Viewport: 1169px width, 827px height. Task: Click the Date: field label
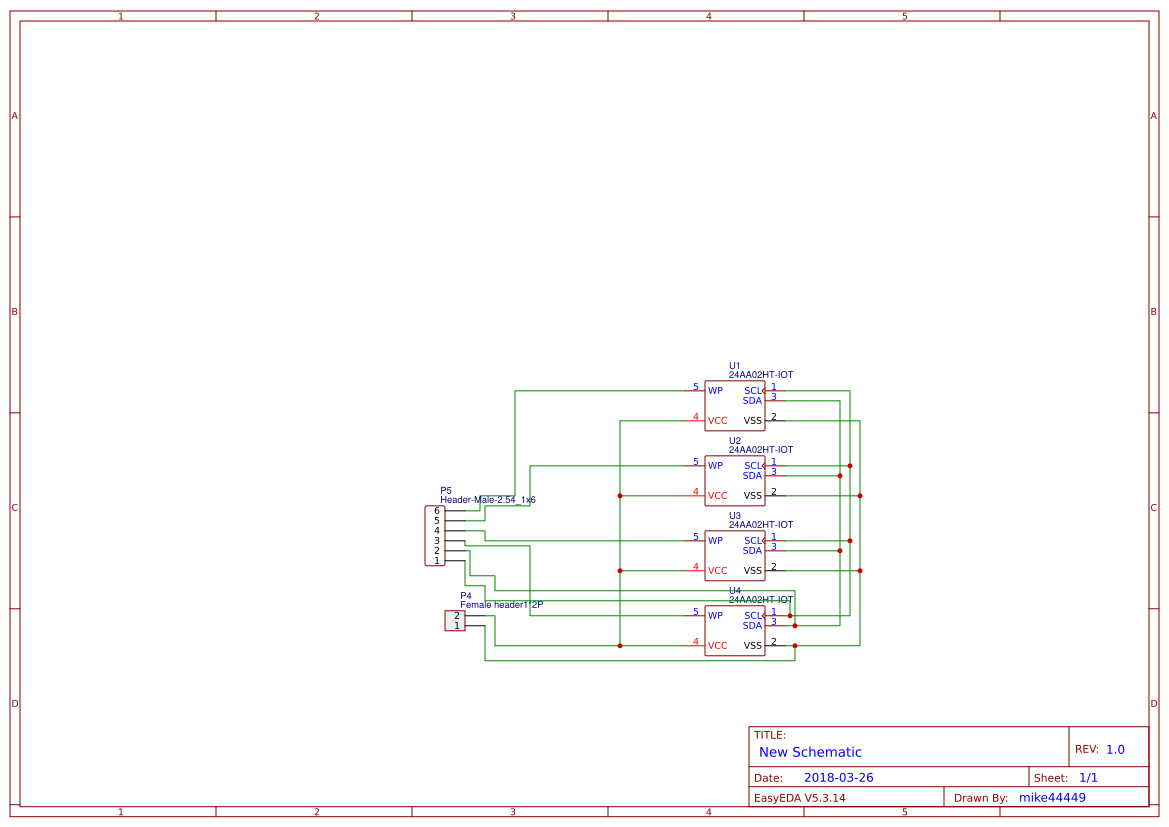768,778
